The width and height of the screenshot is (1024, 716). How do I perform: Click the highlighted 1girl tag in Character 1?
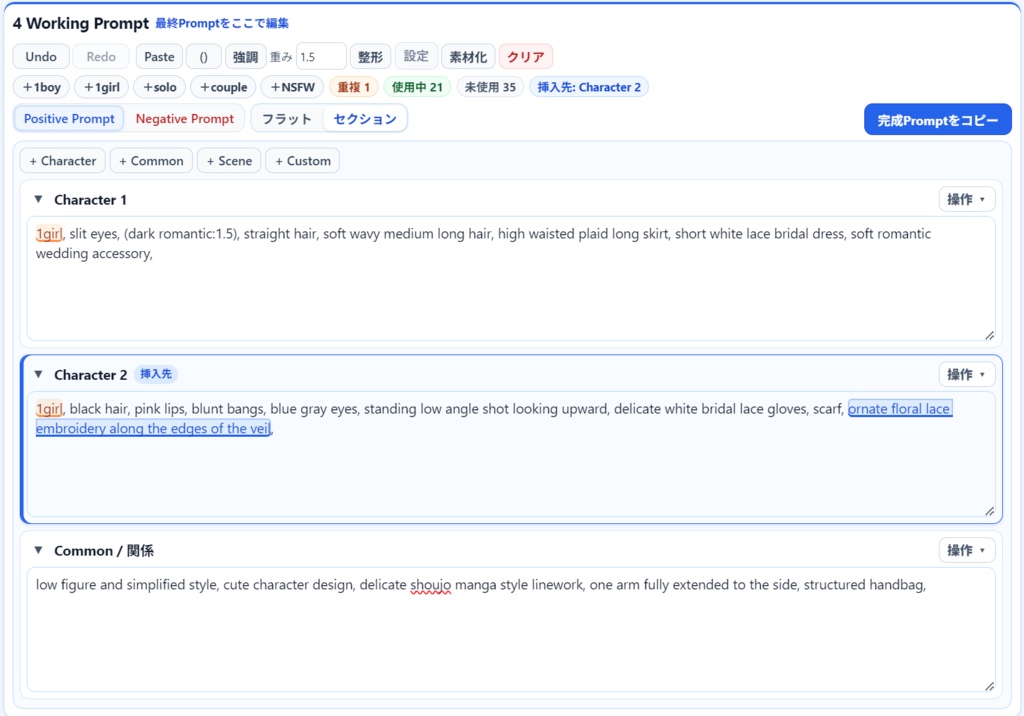pyautogui.click(x=49, y=234)
